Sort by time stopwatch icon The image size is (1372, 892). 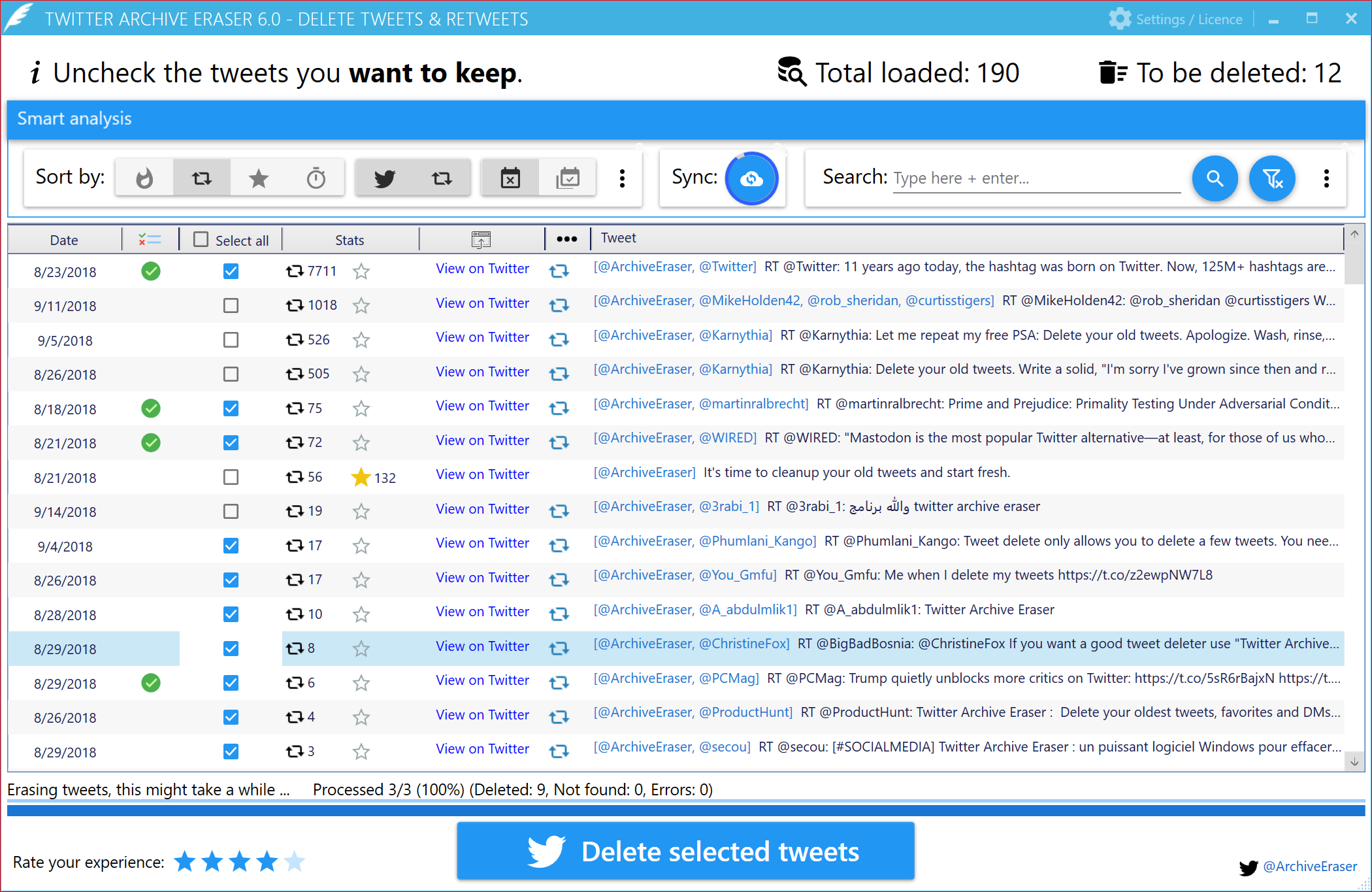[316, 178]
